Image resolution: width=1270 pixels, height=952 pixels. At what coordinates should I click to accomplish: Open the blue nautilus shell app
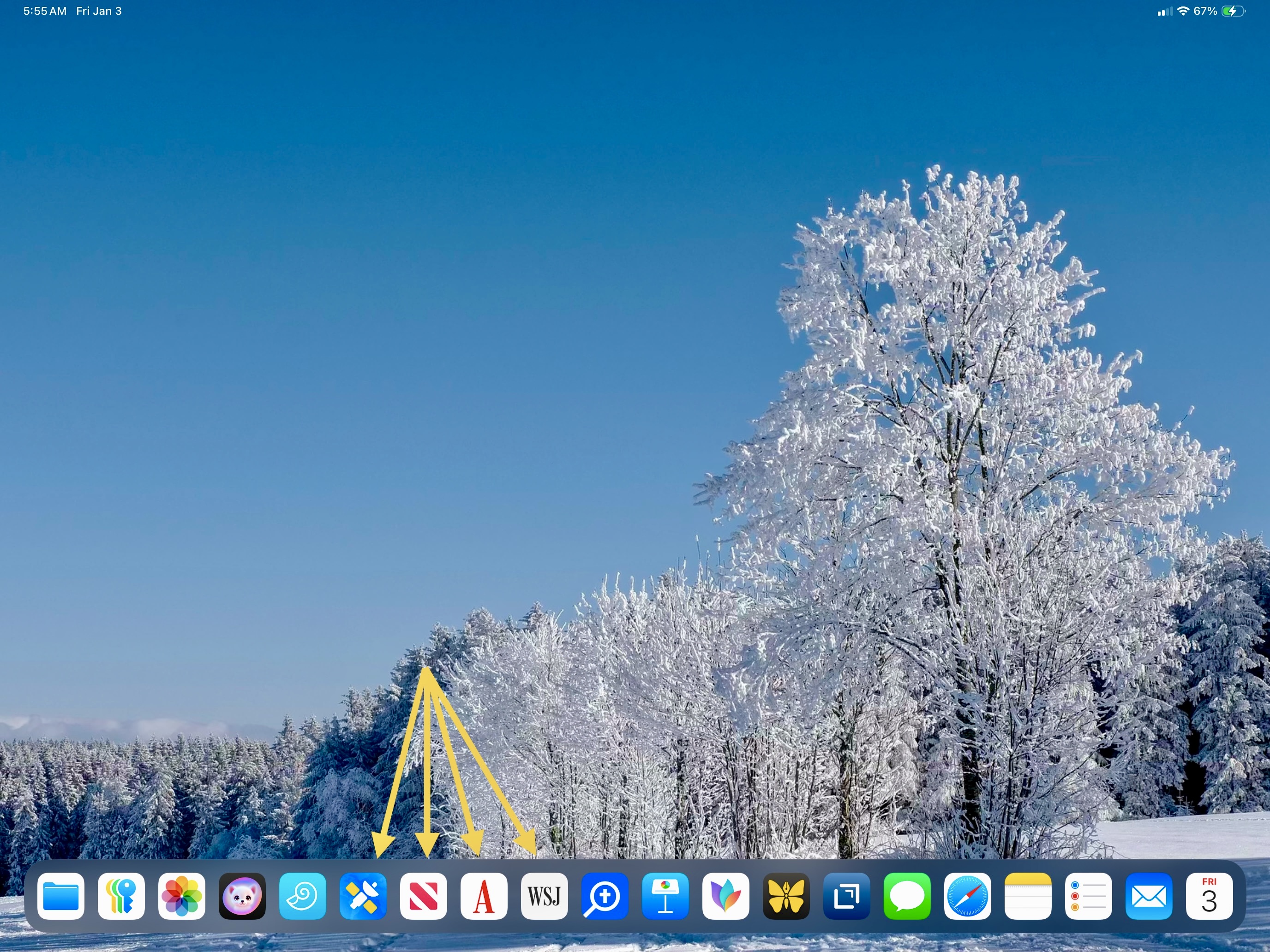pyautogui.click(x=303, y=896)
